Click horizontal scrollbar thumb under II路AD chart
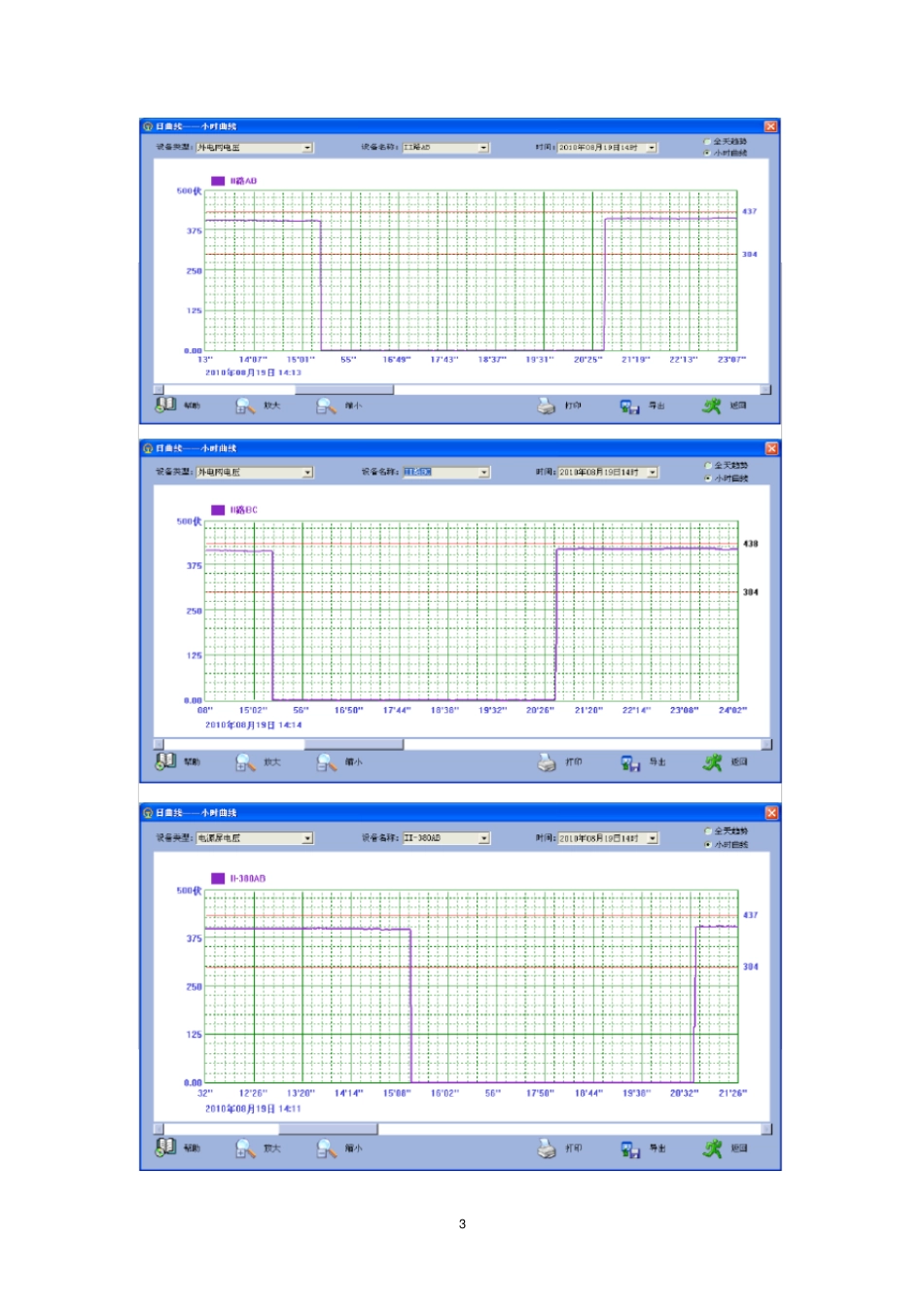The width and height of the screenshot is (924, 1308). click(343, 390)
